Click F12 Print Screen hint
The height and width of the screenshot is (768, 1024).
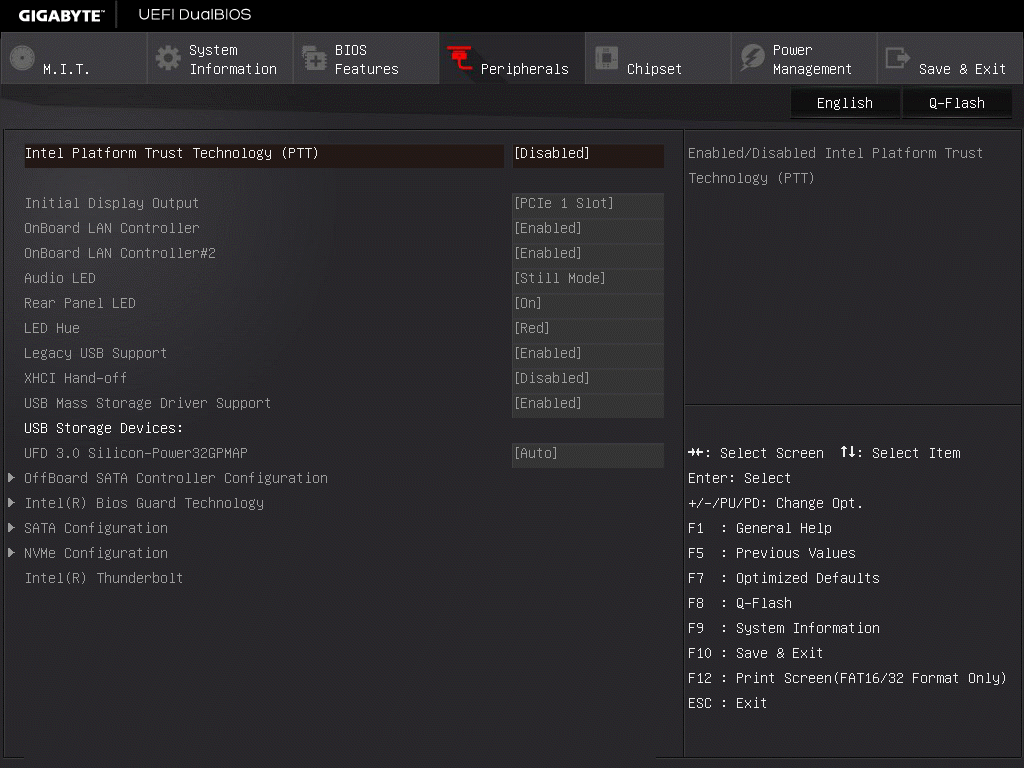(x=847, y=678)
